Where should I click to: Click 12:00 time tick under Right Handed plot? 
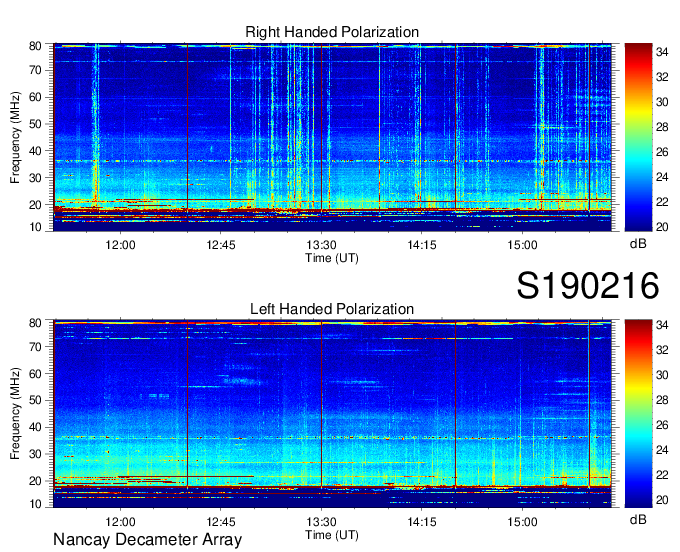click(120, 245)
